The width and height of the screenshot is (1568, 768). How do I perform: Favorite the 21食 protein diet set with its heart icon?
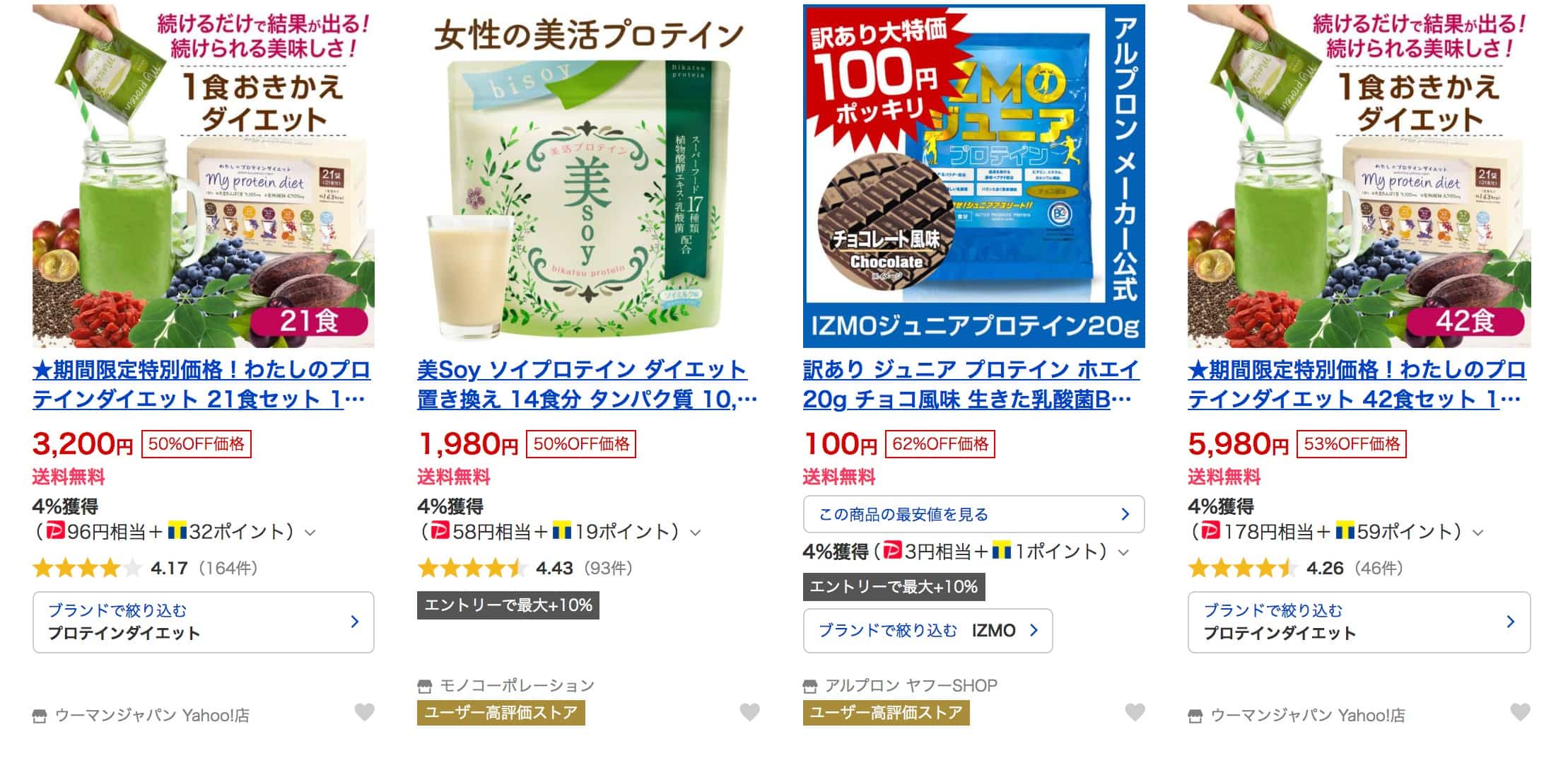pos(364,712)
